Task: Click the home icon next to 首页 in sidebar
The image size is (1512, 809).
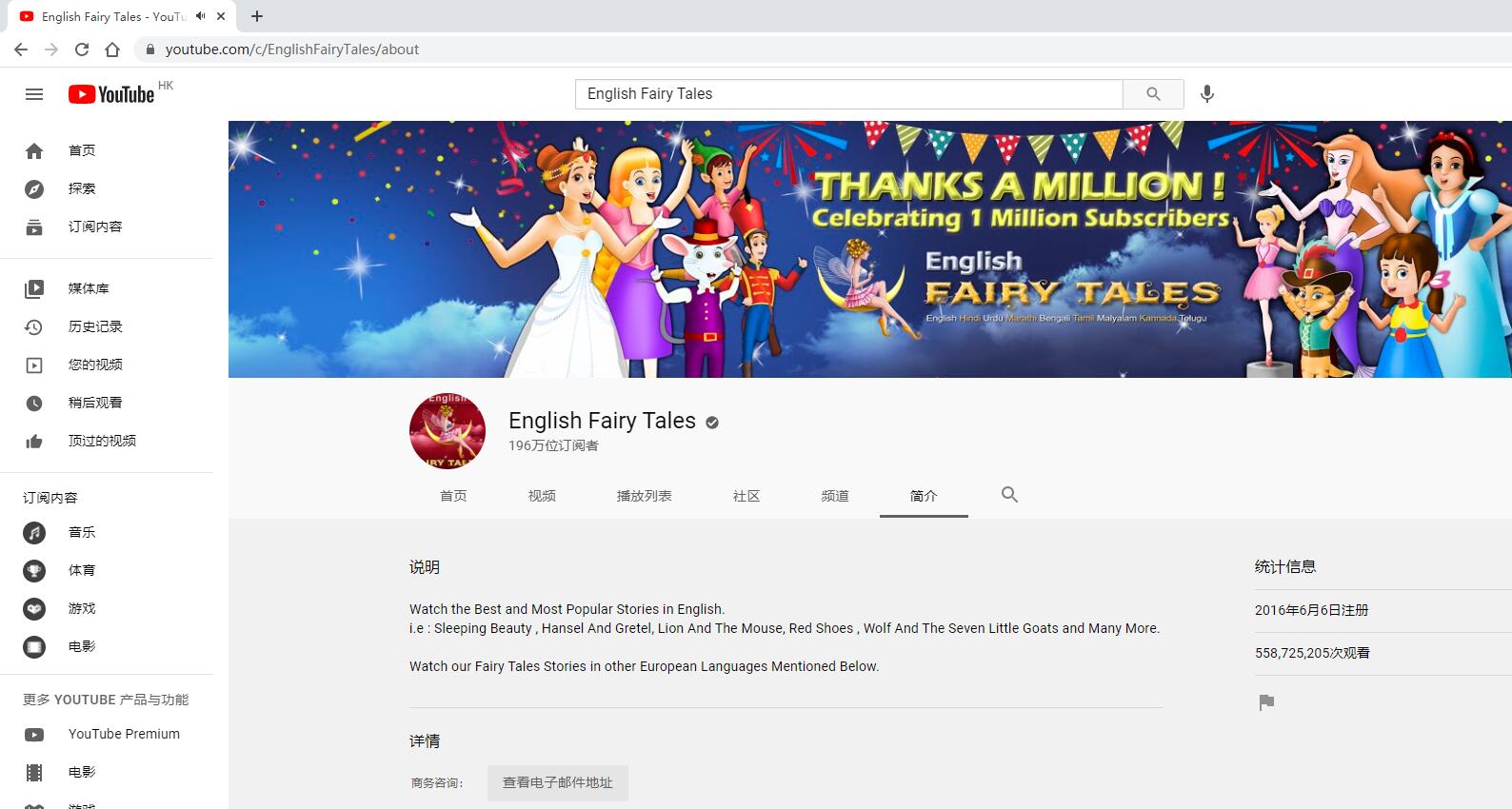Action: pos(34,150)
